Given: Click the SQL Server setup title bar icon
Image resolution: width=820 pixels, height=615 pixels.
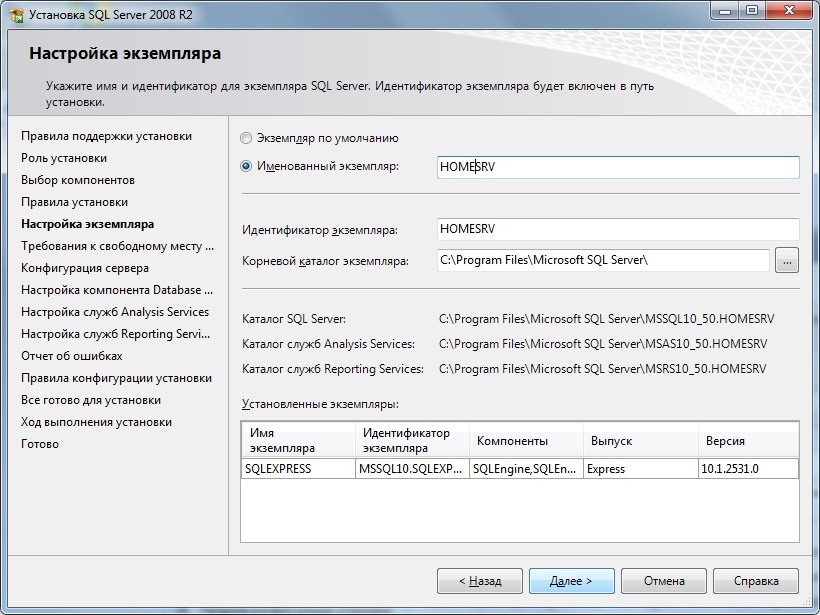Looking at the screenshot, I should [17, 15].
